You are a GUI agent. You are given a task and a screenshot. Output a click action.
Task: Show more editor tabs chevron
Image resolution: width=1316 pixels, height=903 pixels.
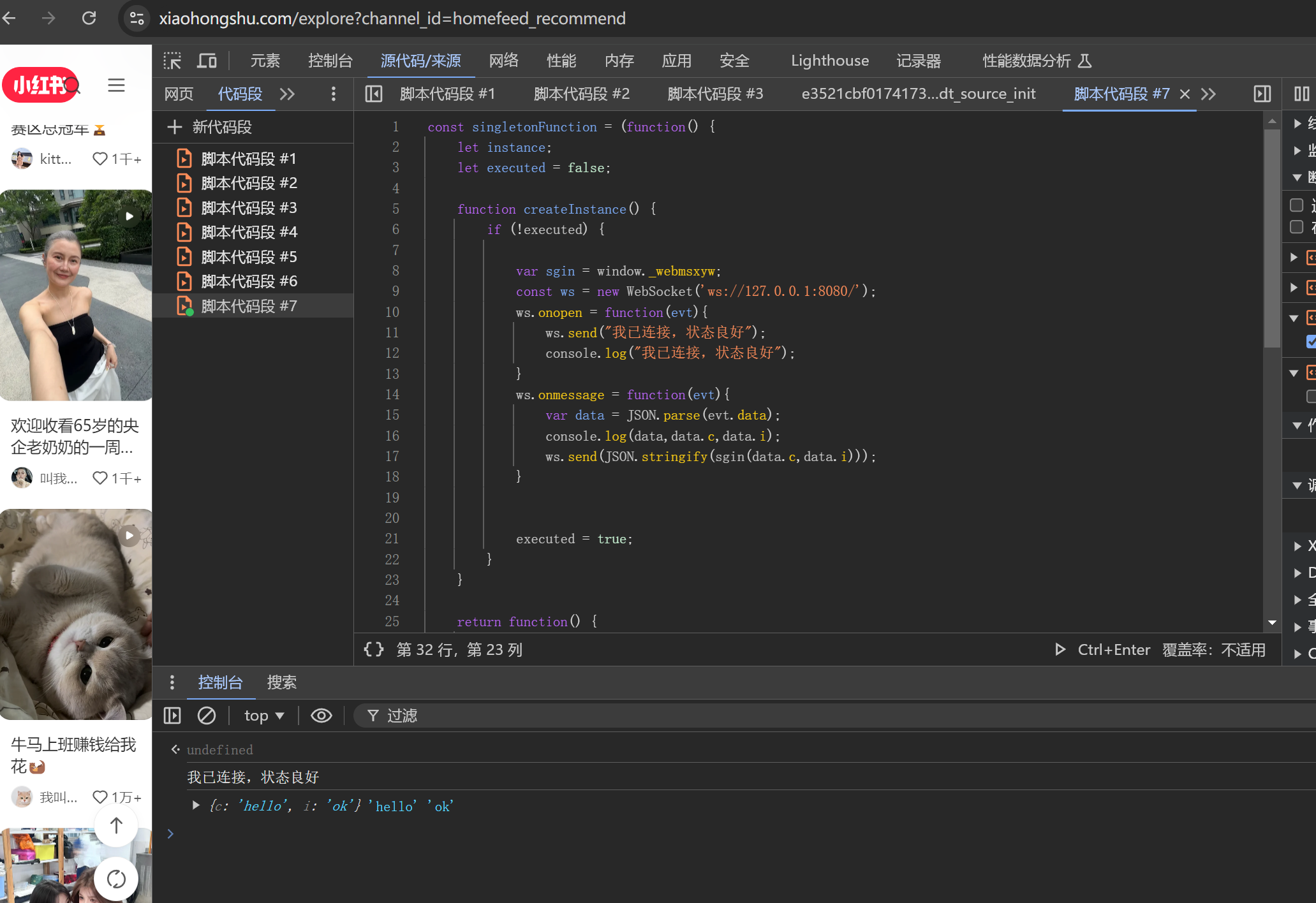[x=1208, y=94]
